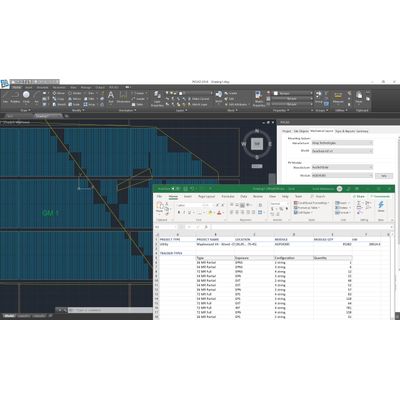This screenshot has width=400, height=400.
Task: Open Page Layout tab in Excel
Action: coord(206,196)
